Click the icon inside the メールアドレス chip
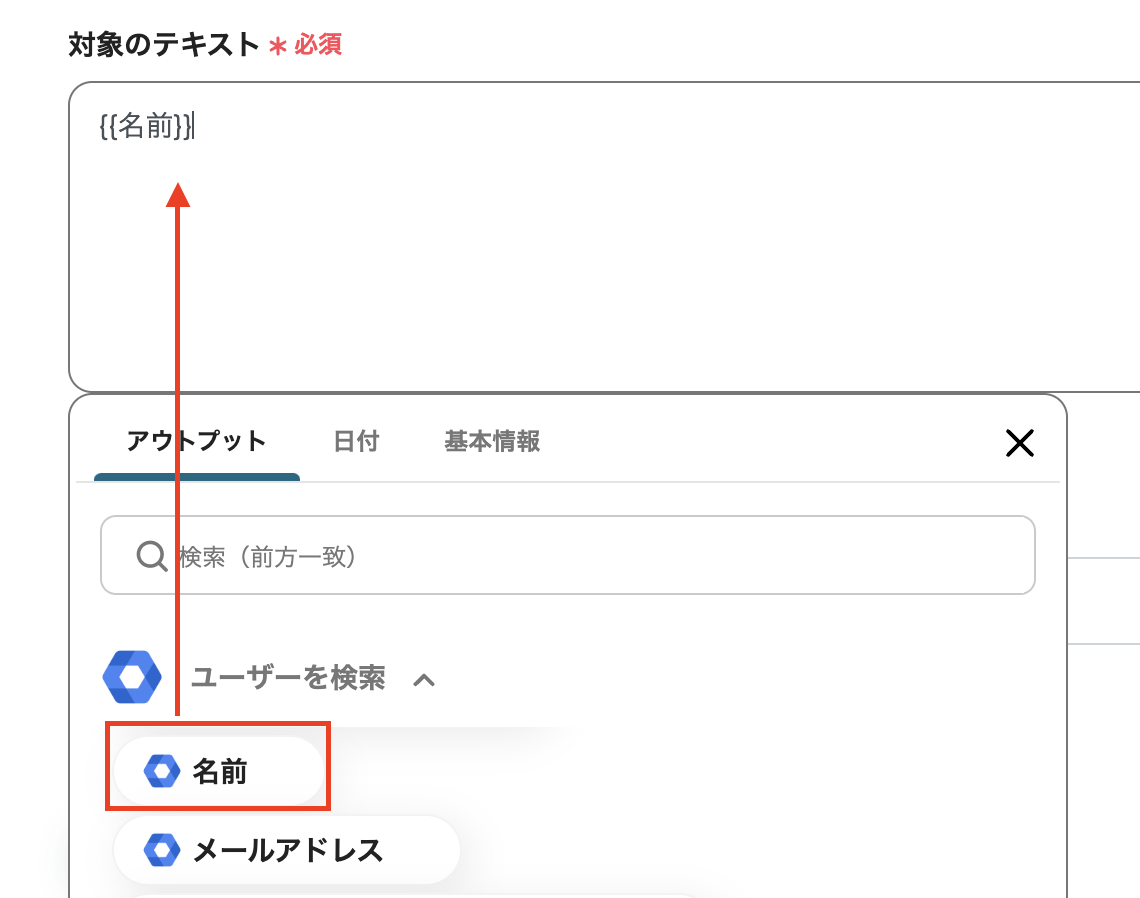Screen dimensions: 1140x898 tap(161, 850)
